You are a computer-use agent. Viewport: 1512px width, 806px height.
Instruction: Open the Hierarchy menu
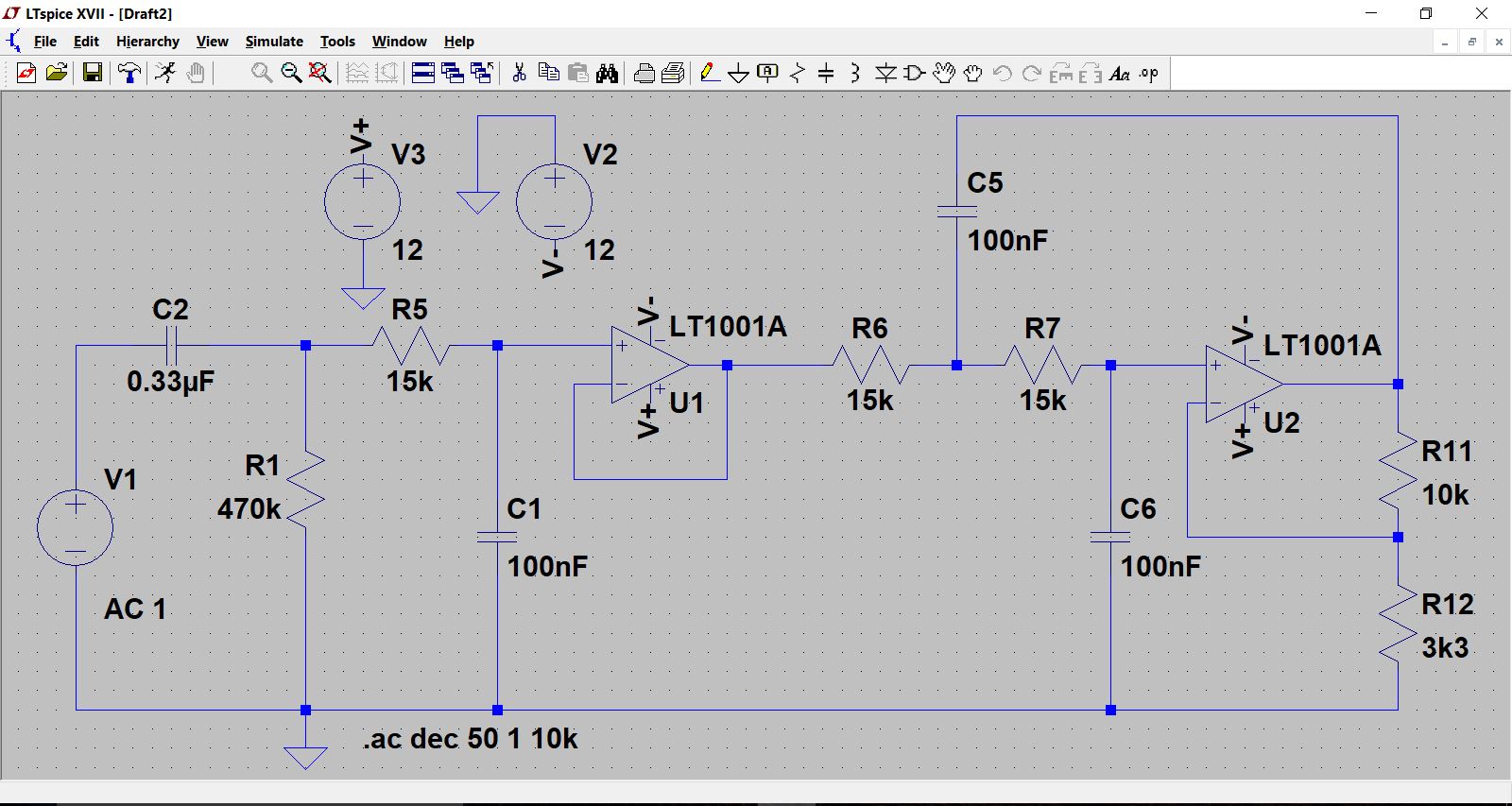coord(147,42)
